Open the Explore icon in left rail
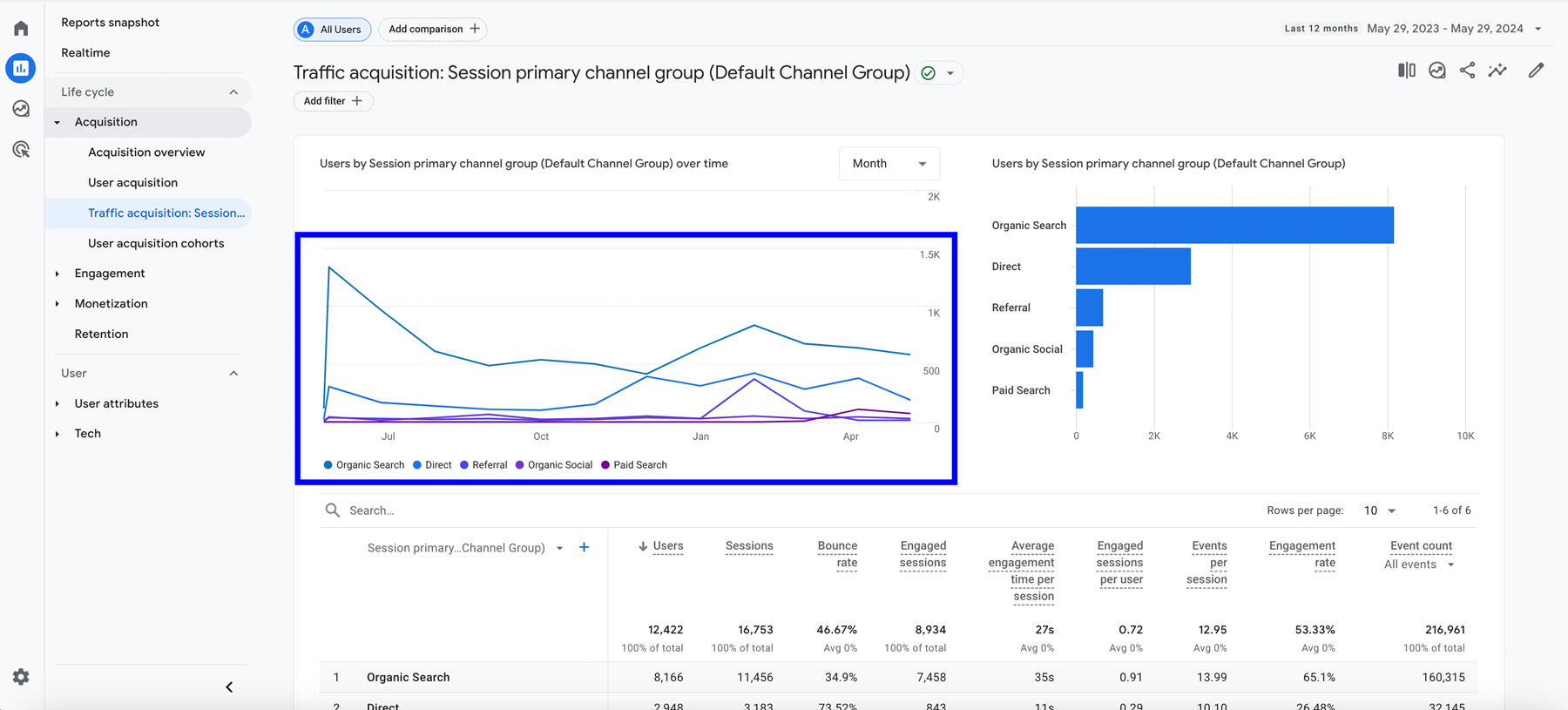Image resolution: width=1568 pixels, height=710 pixels. pyautogui.click(x=21, y=109)
